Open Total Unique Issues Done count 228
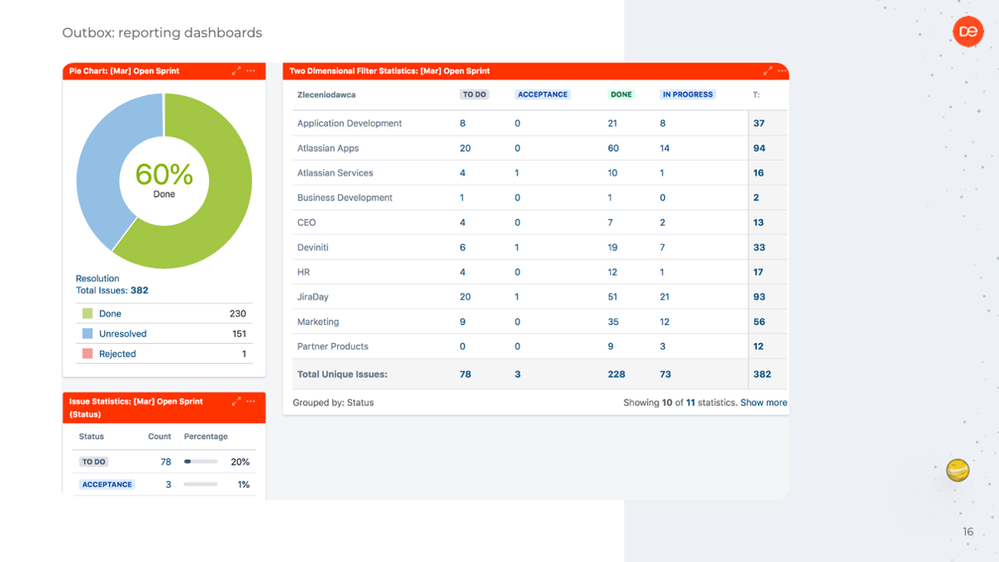This screenshot has height=562, width=999. tap(616, 375)
